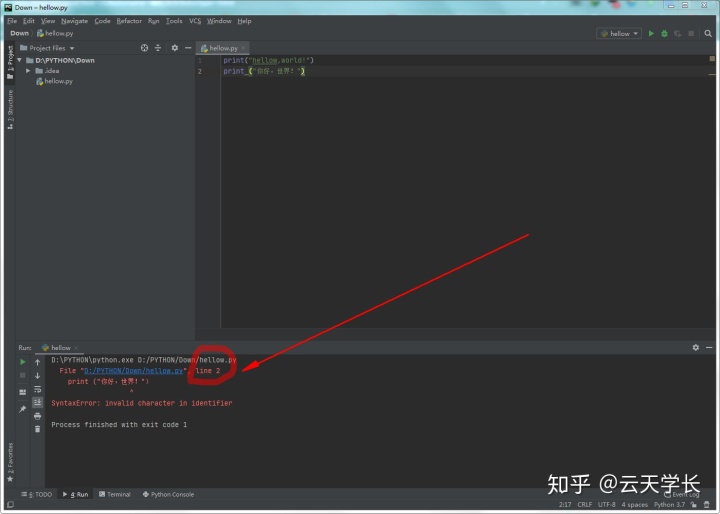Viewport: 720px width, 514px height.
Task: Close the hellow.py editor tab
Action: click(243, 48)
